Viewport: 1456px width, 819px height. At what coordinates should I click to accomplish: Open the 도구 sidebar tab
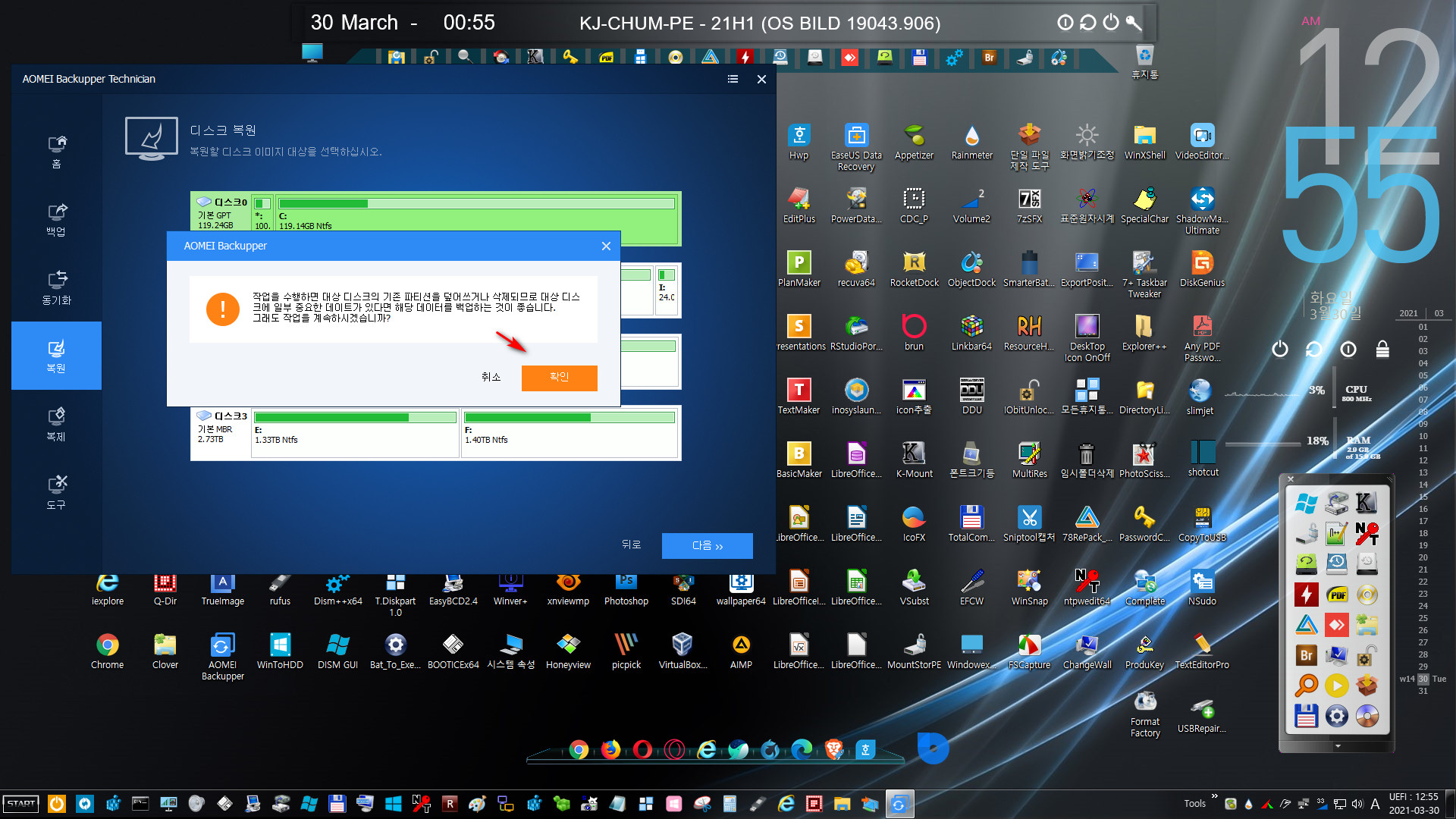point(56,493)
